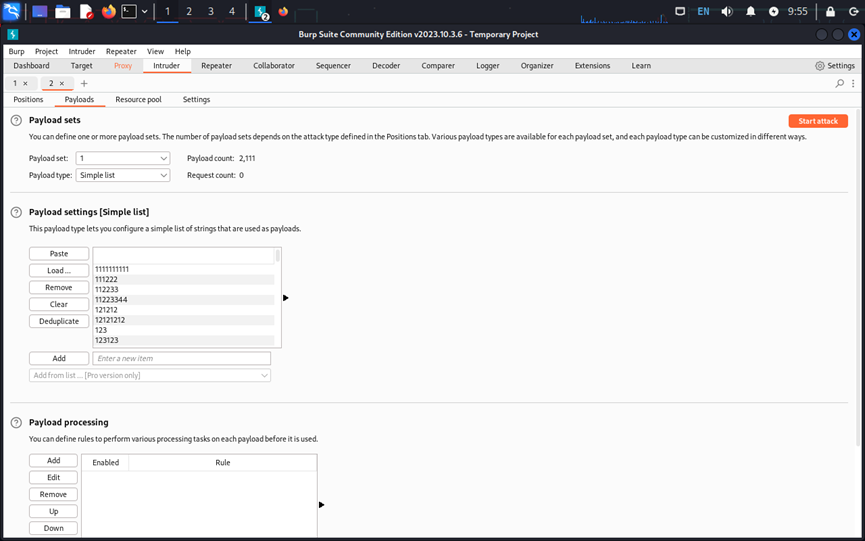Open Burp Settings gear
865x541 pixels.
pyautogui.click(x=835, y=66)
